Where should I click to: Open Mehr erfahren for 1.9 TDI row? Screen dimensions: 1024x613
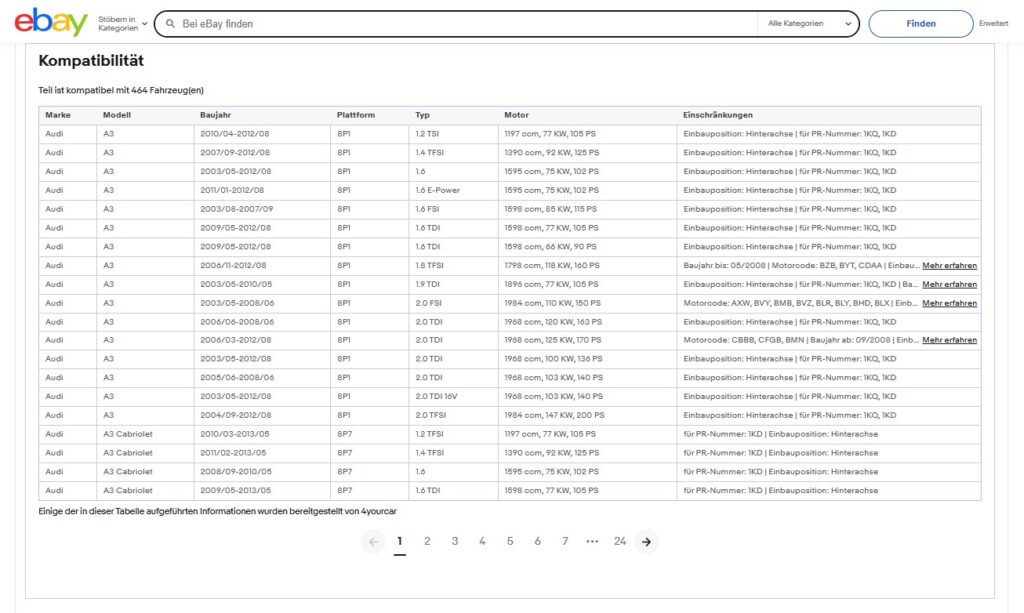pos(949,284)
